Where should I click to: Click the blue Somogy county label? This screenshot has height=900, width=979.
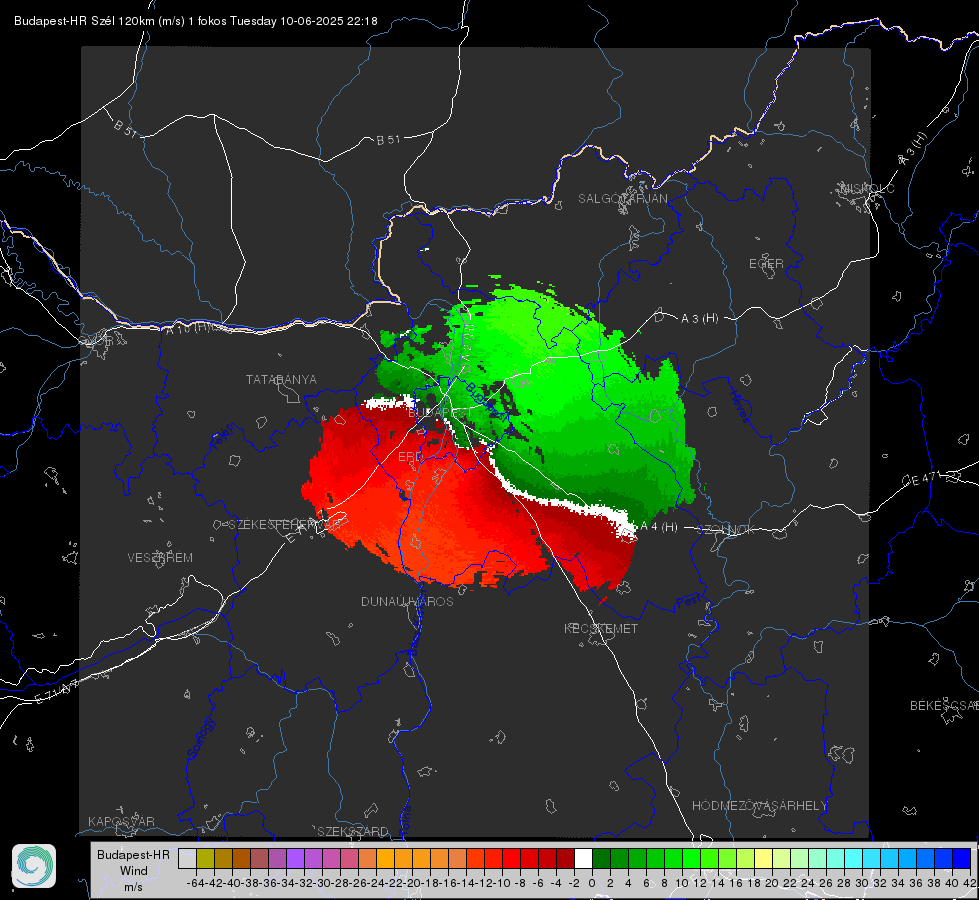pyautogui.click(x=200, y=738)
